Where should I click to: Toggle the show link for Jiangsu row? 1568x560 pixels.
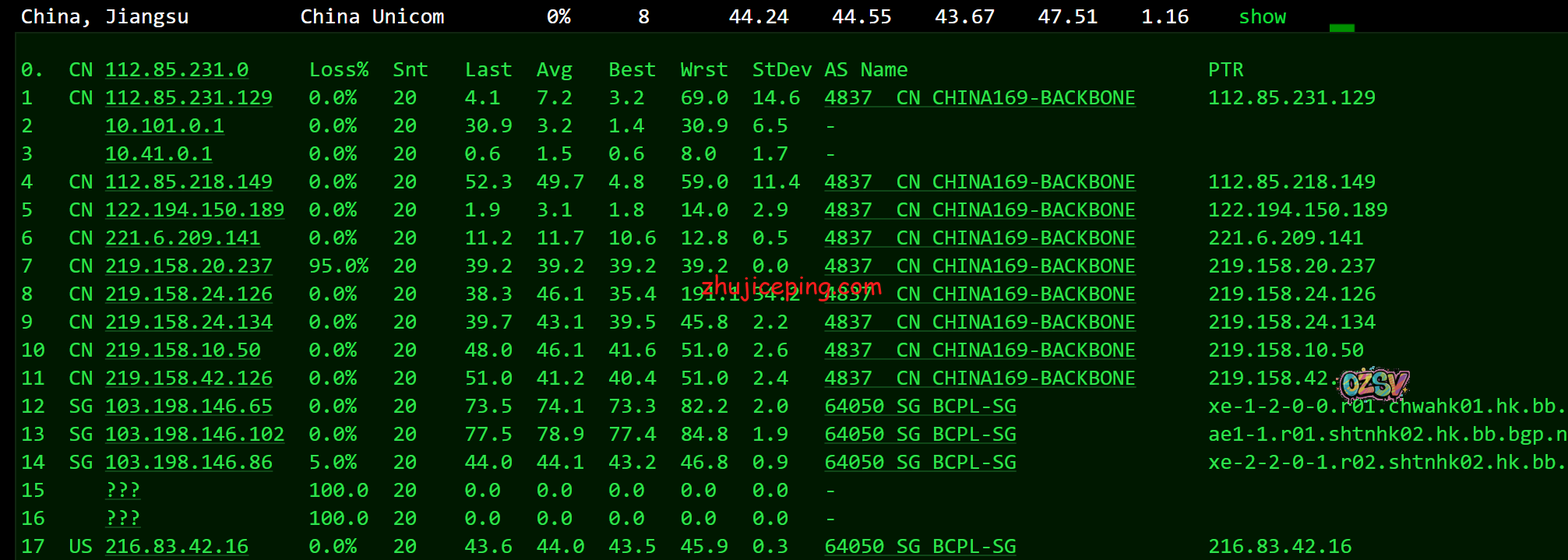[x=1262, y=16]
